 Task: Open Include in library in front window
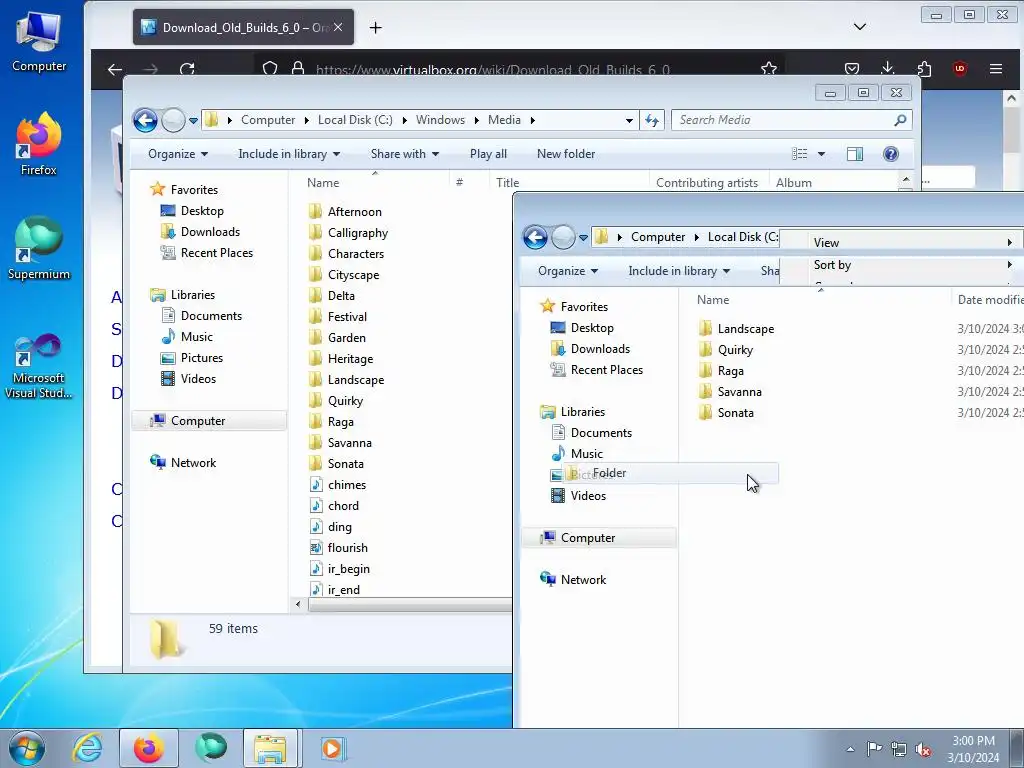pyautogui.click(x=679, y=271)
